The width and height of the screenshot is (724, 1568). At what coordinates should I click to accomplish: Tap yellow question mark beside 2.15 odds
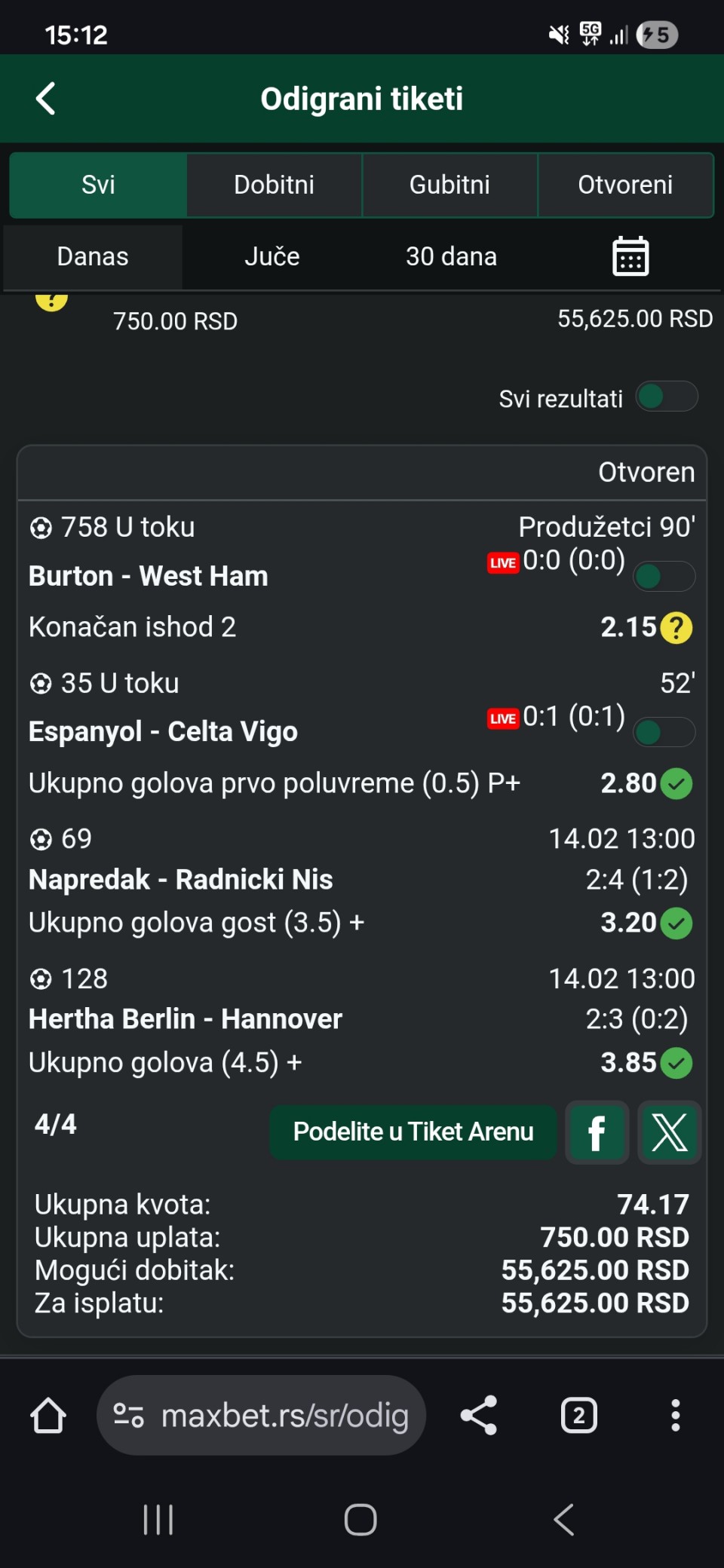click(x=676, y=627)
